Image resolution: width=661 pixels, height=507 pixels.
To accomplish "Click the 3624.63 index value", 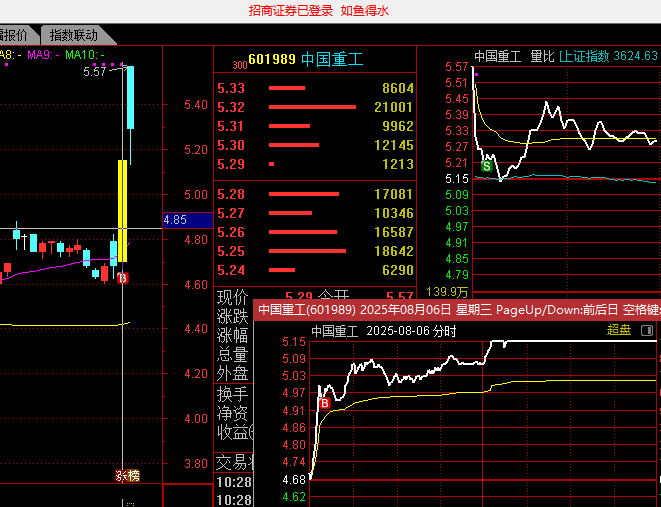I will tap(635, 56).
